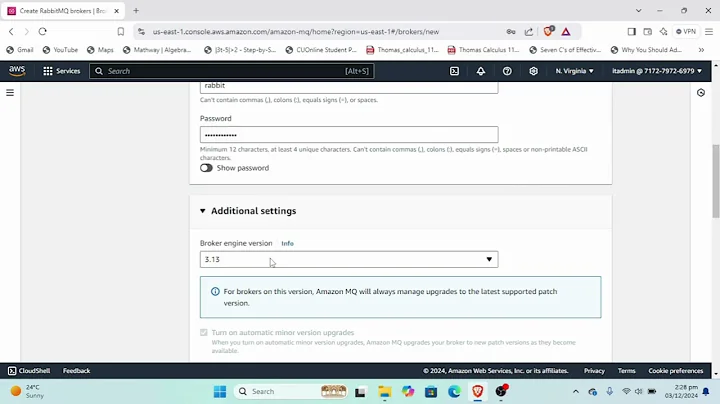This screenshot has height=404, width=720.
Task: Focus the AWS Search box
Action: click(x=232, y=71)
